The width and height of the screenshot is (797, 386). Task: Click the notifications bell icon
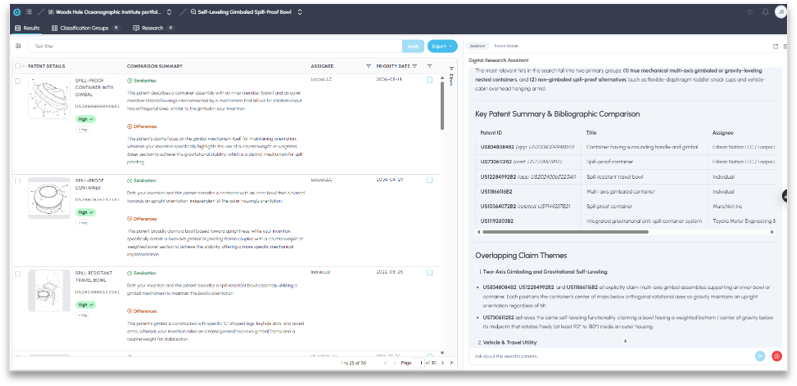tap(765, 12)
